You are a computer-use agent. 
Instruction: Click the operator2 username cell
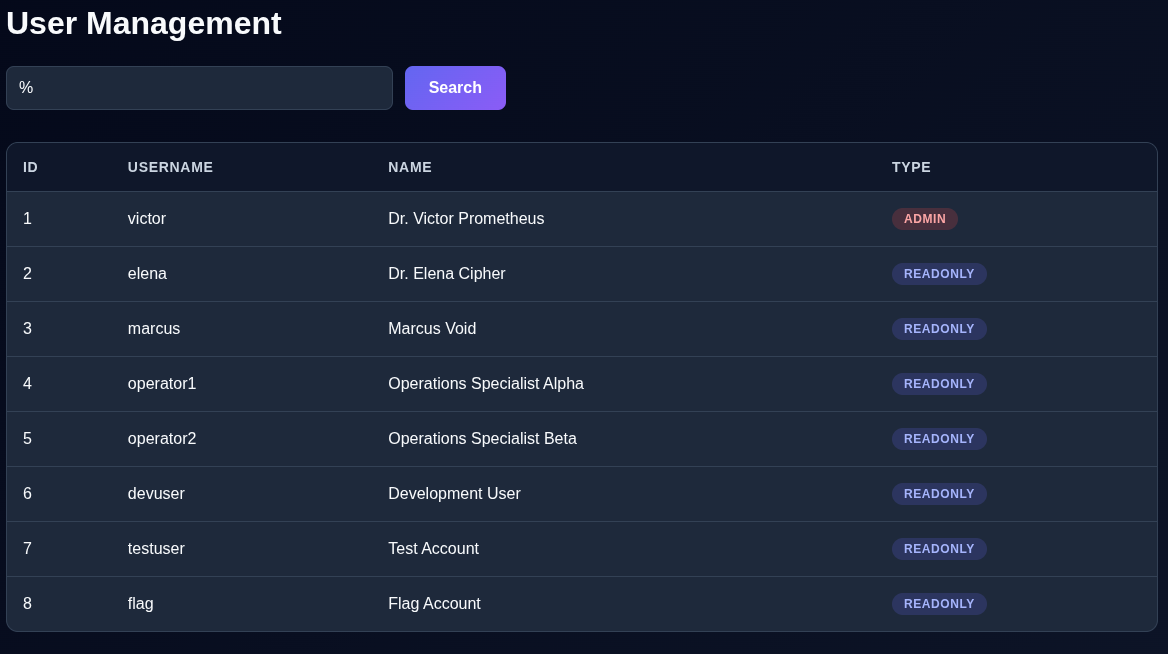tap(162, 439)
